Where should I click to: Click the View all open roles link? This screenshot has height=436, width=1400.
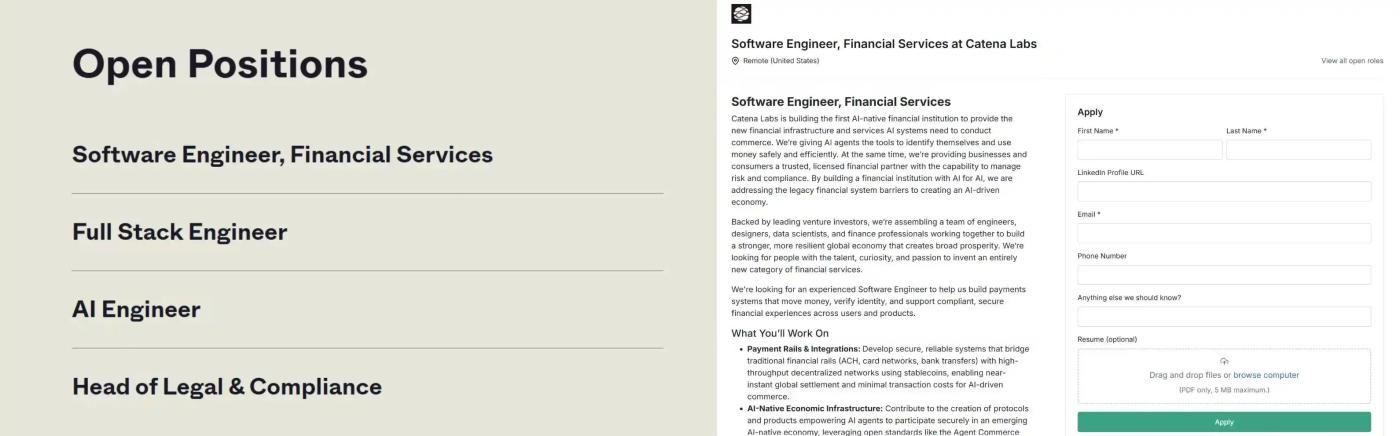click(1352, 61)
